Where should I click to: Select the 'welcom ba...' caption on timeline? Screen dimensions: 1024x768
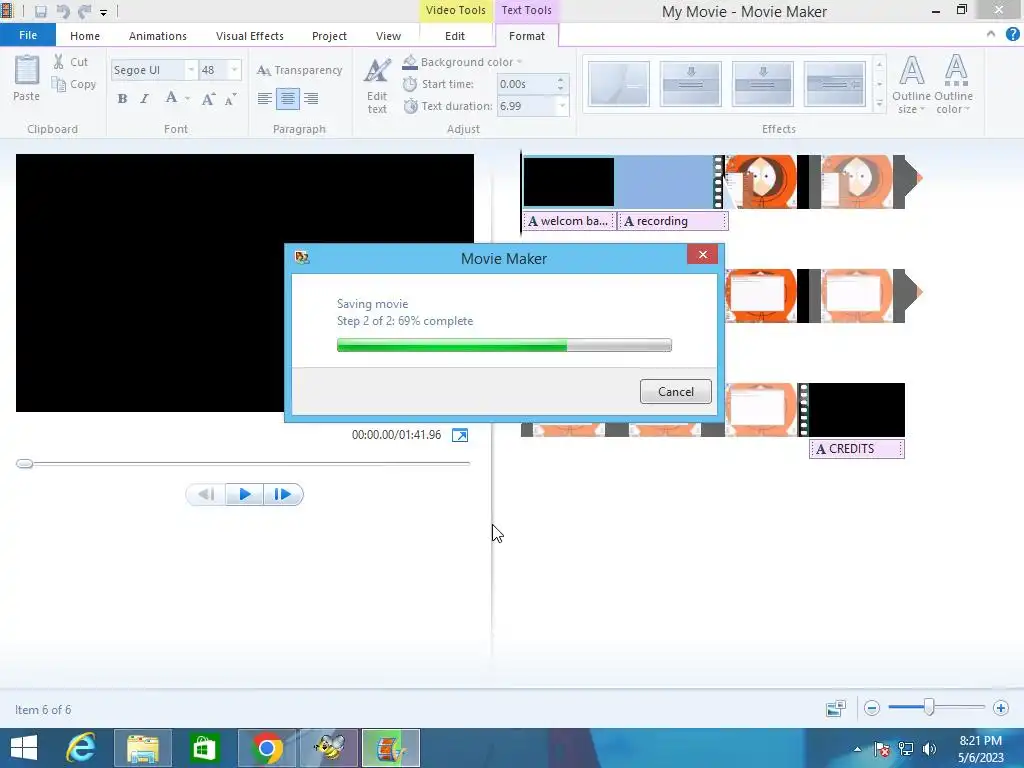[568, 221]
